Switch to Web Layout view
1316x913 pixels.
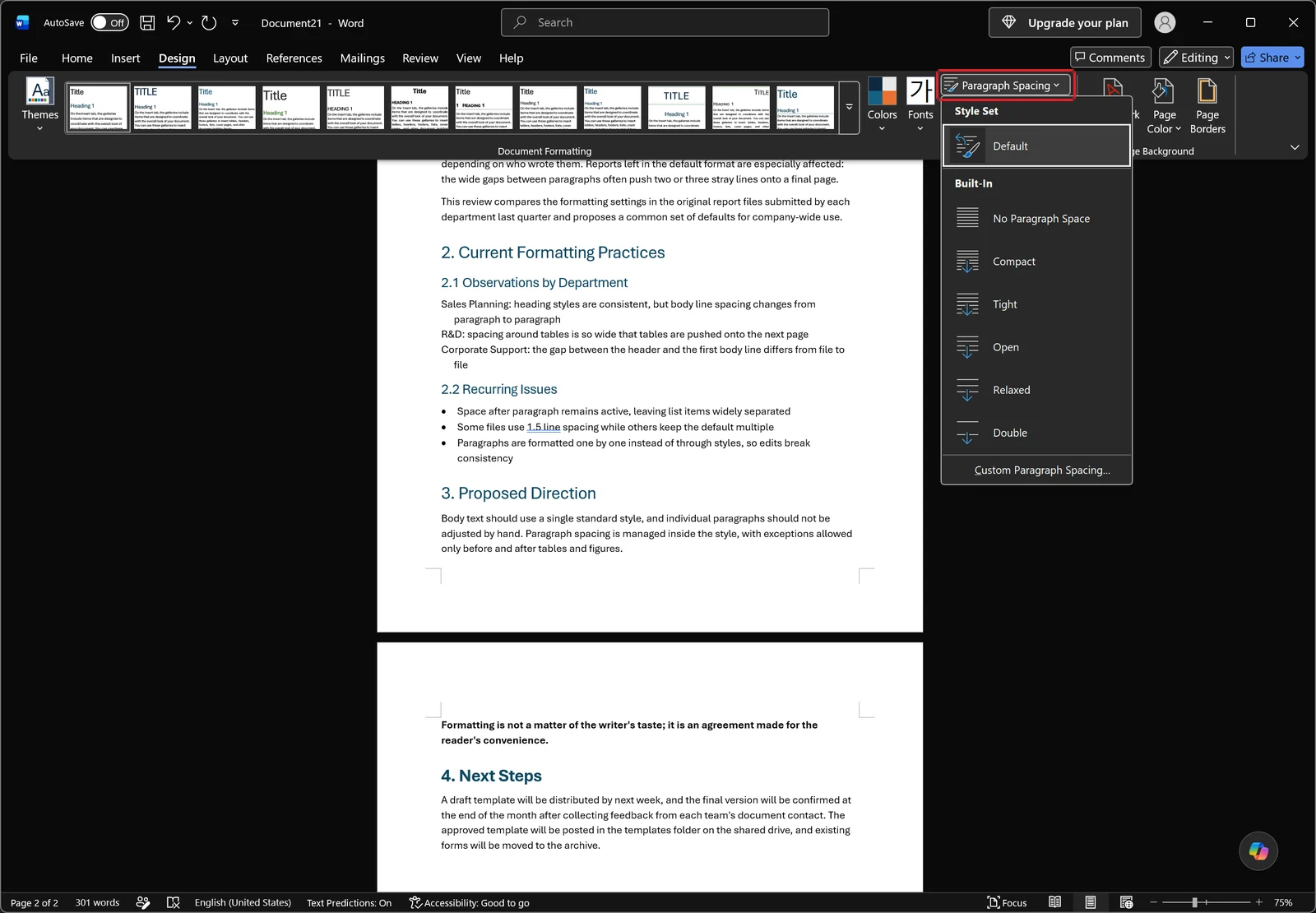(1126, 902)
